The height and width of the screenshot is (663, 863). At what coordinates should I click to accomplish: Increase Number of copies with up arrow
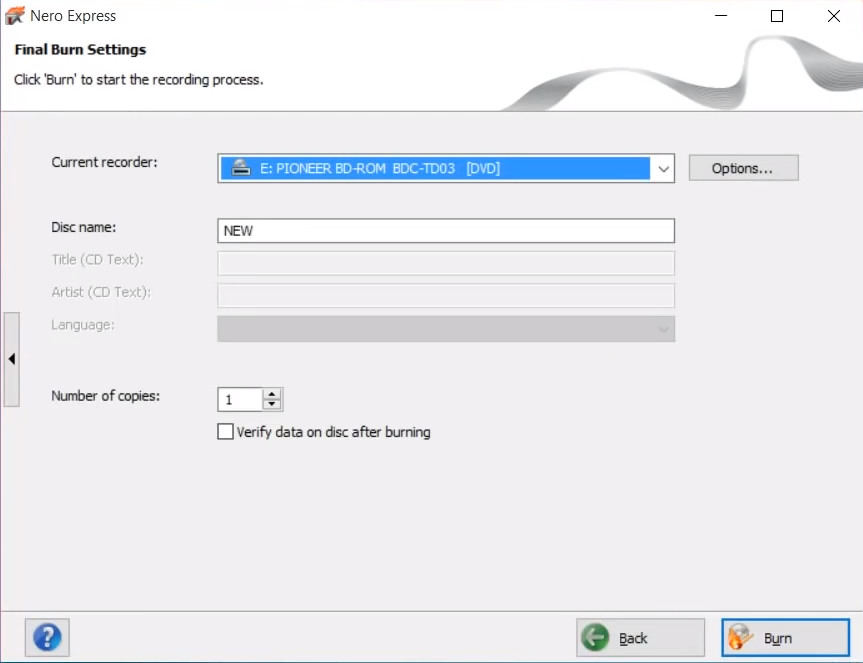[273, 393]
